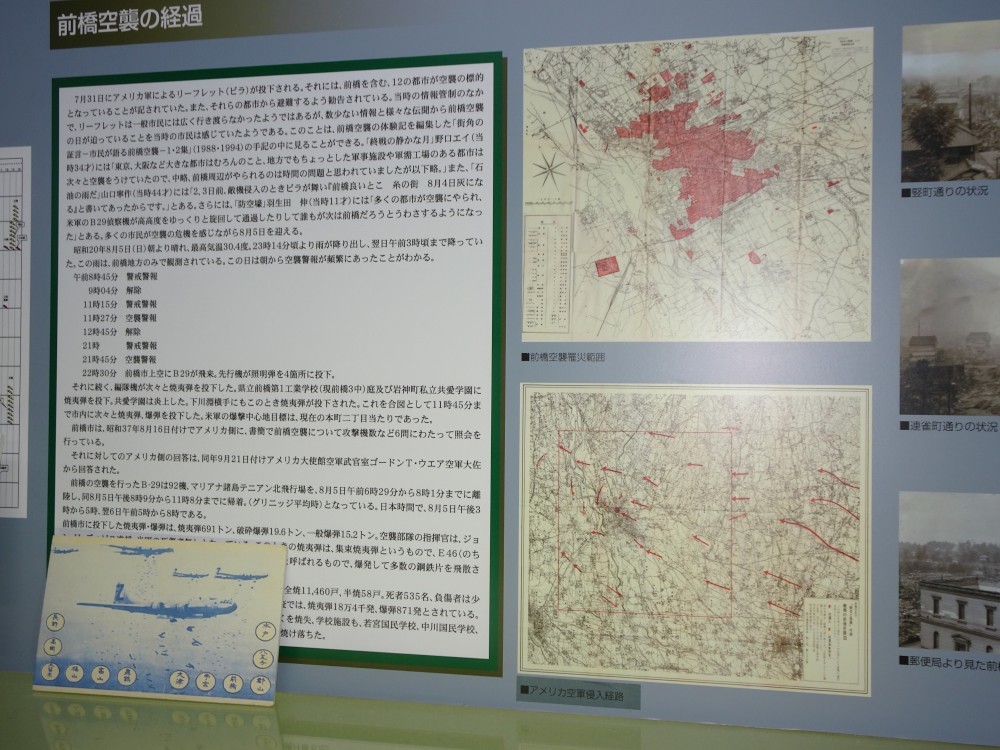Image resolution: width=1000 pixels, height=750 pixels.
Task: Click the heading 前橋空襲の経過
Action: pos(129,21)
